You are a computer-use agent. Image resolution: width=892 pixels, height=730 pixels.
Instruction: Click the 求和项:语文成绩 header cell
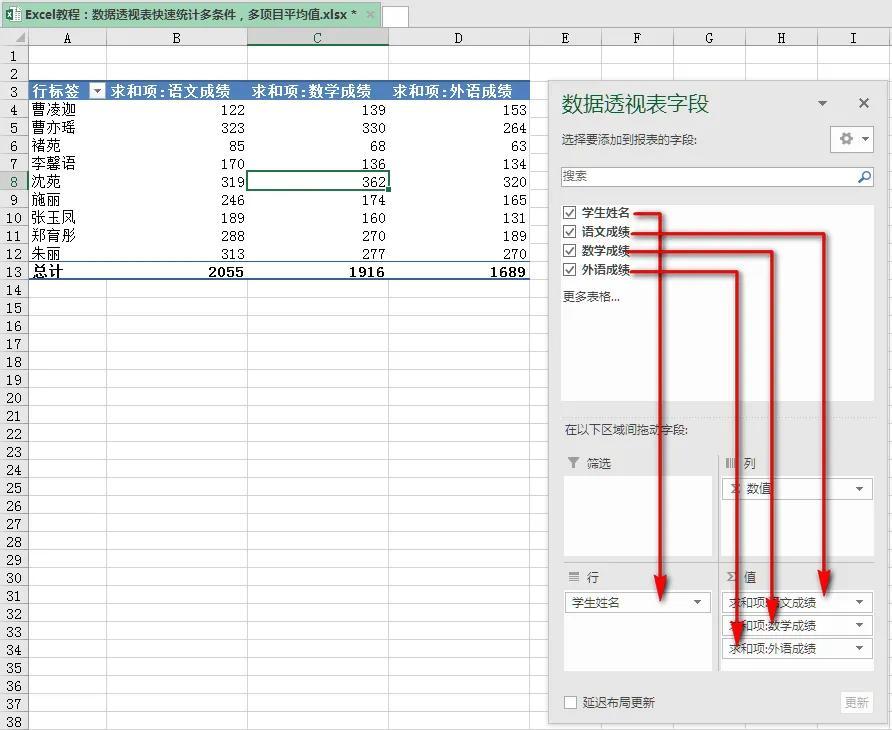tap(176, 91)
